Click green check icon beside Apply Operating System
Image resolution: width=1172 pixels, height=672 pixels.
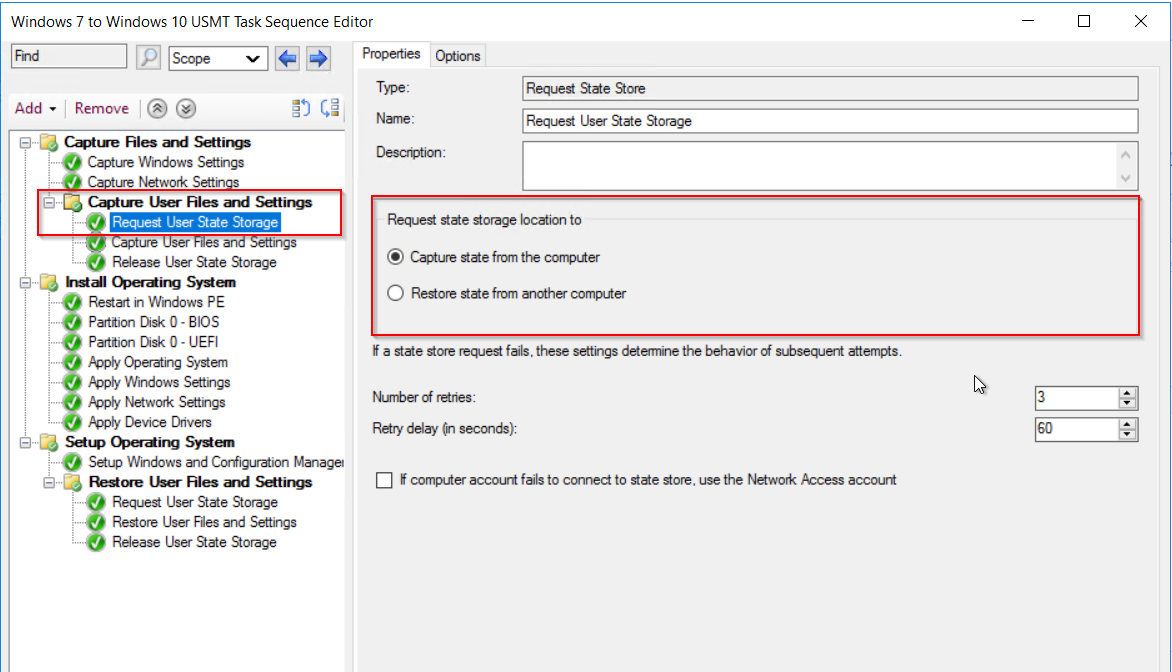pos(72,363)
